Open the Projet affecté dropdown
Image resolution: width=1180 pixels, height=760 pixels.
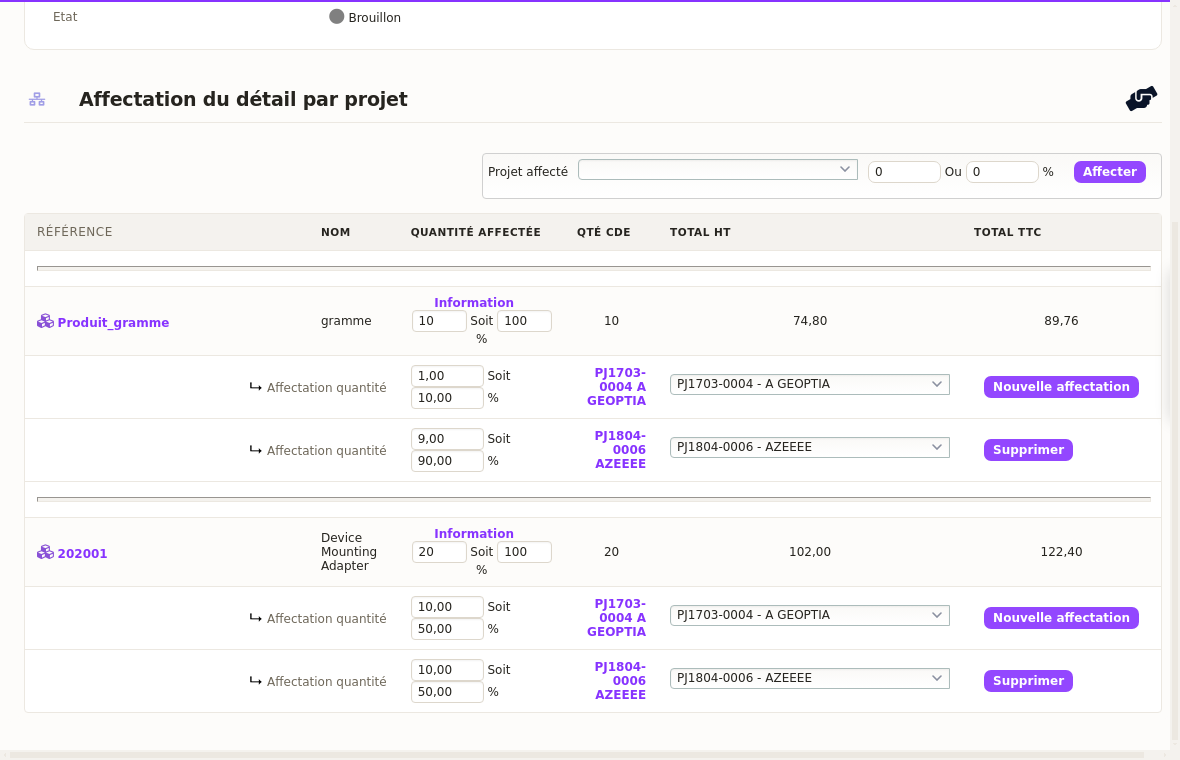click(x=718, y=169)
